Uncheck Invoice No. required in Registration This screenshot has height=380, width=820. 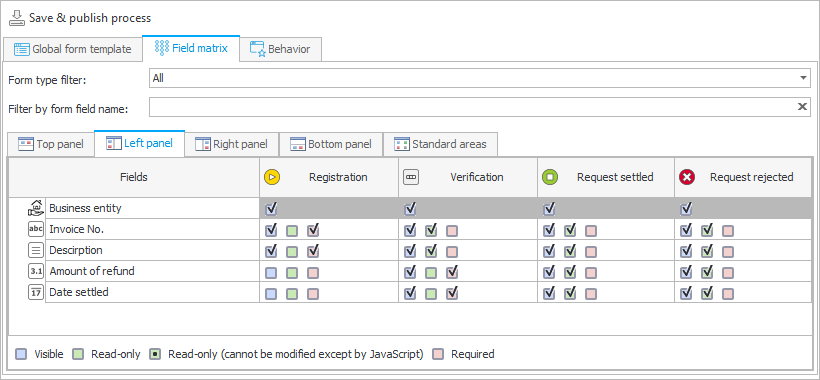point(313,230)
